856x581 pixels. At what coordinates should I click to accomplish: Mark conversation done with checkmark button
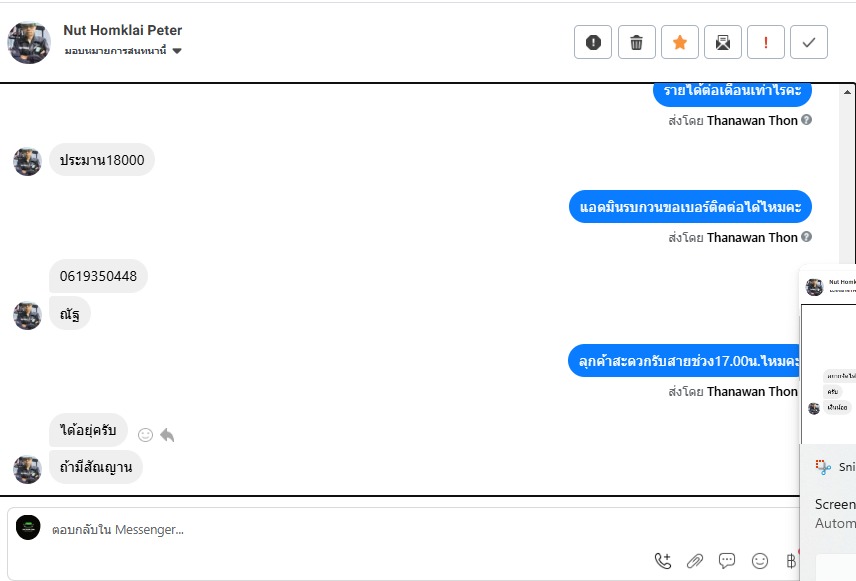pyautogui.click(x=809, y=42)
